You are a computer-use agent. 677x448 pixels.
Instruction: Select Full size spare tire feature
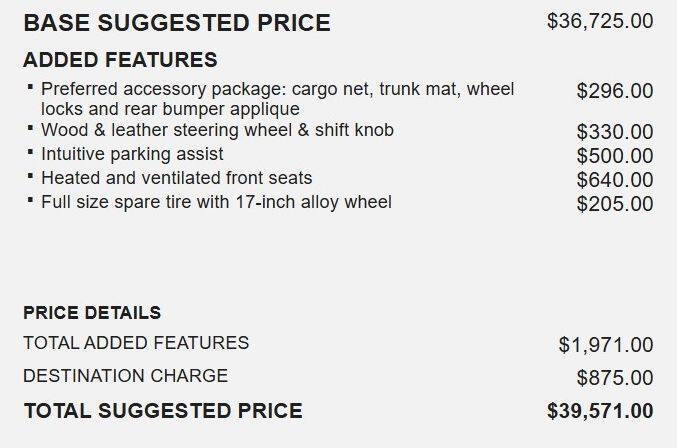216,202
